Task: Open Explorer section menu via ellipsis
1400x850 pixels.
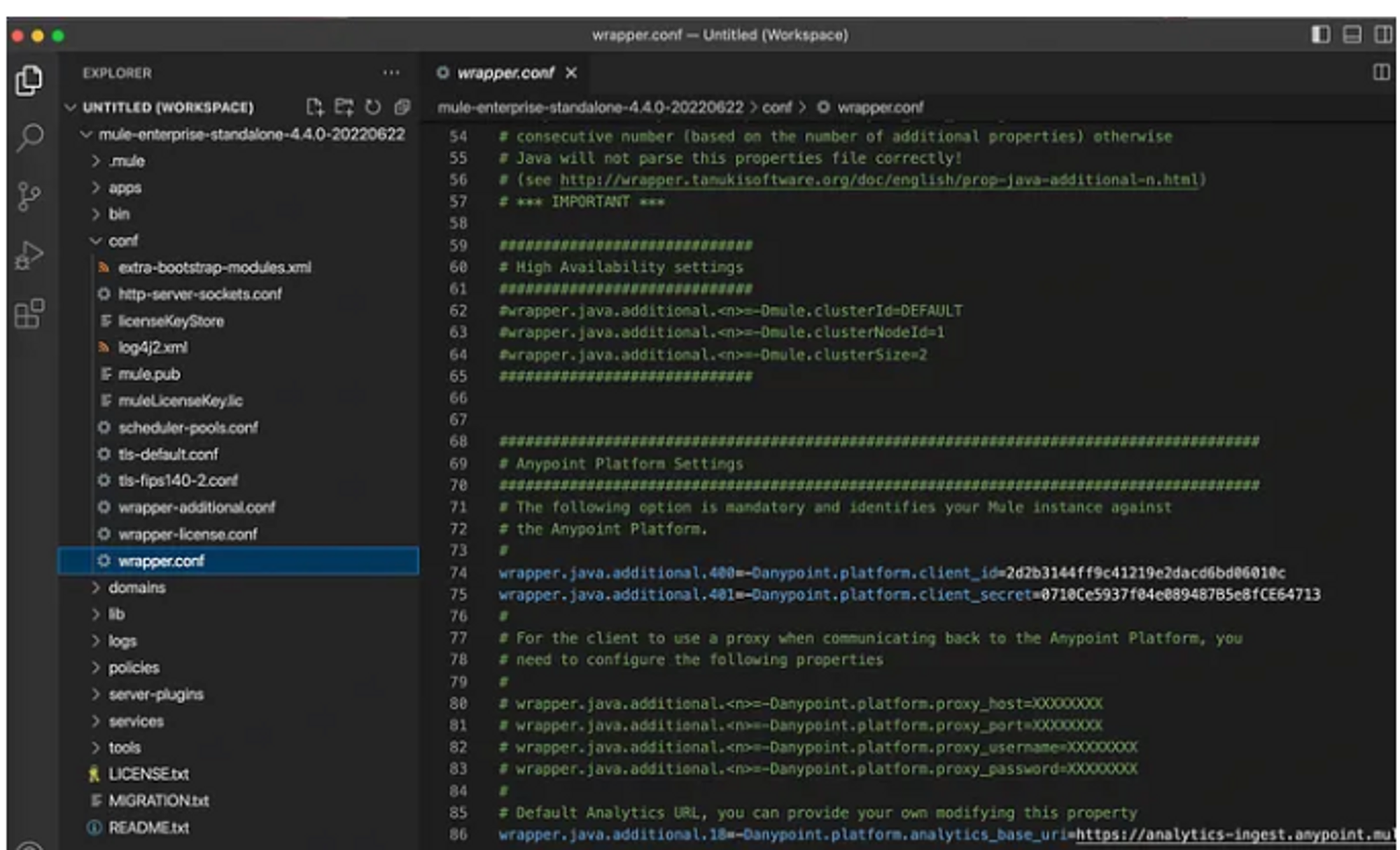Action: pyautogui.click(x=391, y=72)
